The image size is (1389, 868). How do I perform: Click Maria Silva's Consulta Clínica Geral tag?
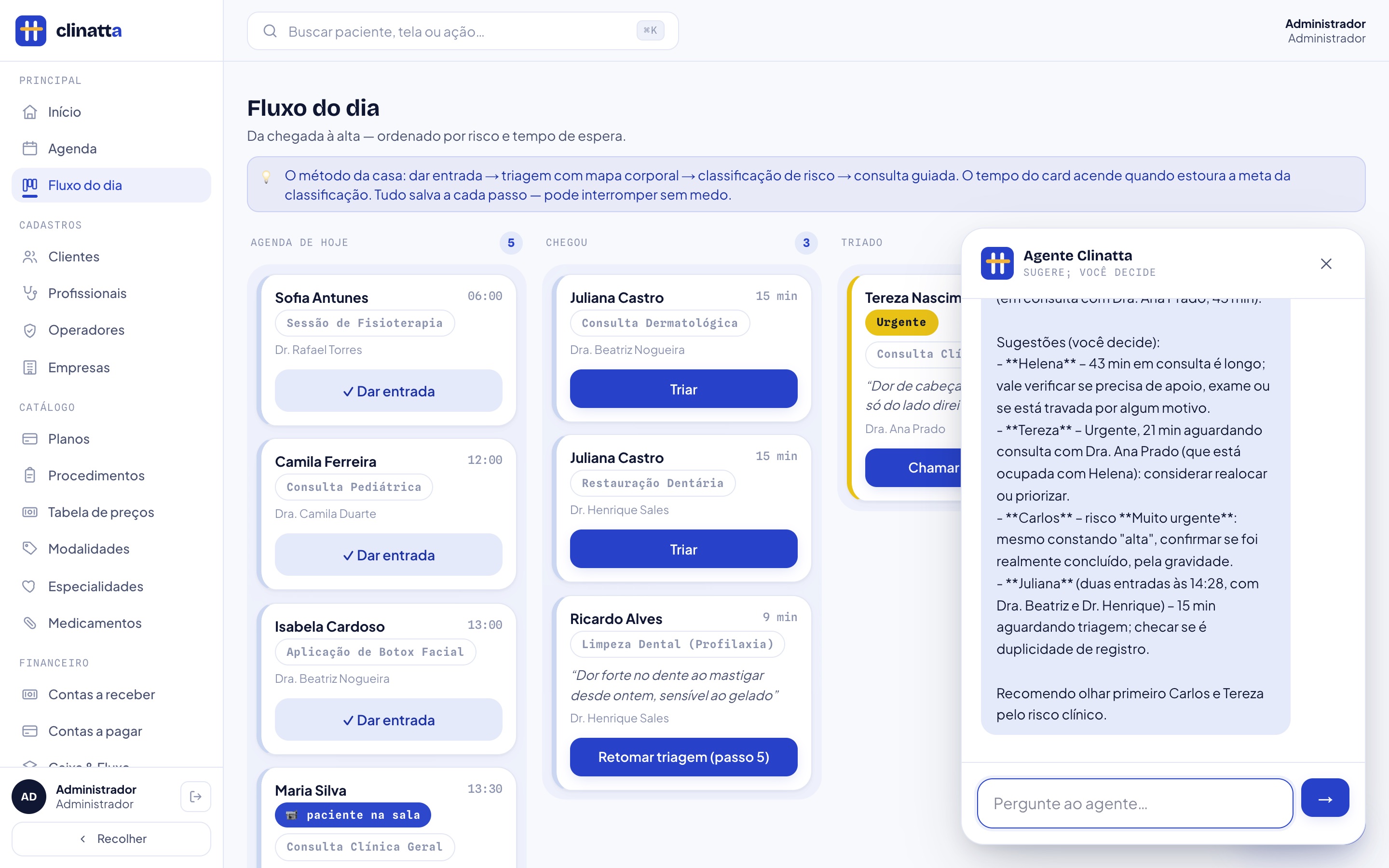[x=365, y=847]
